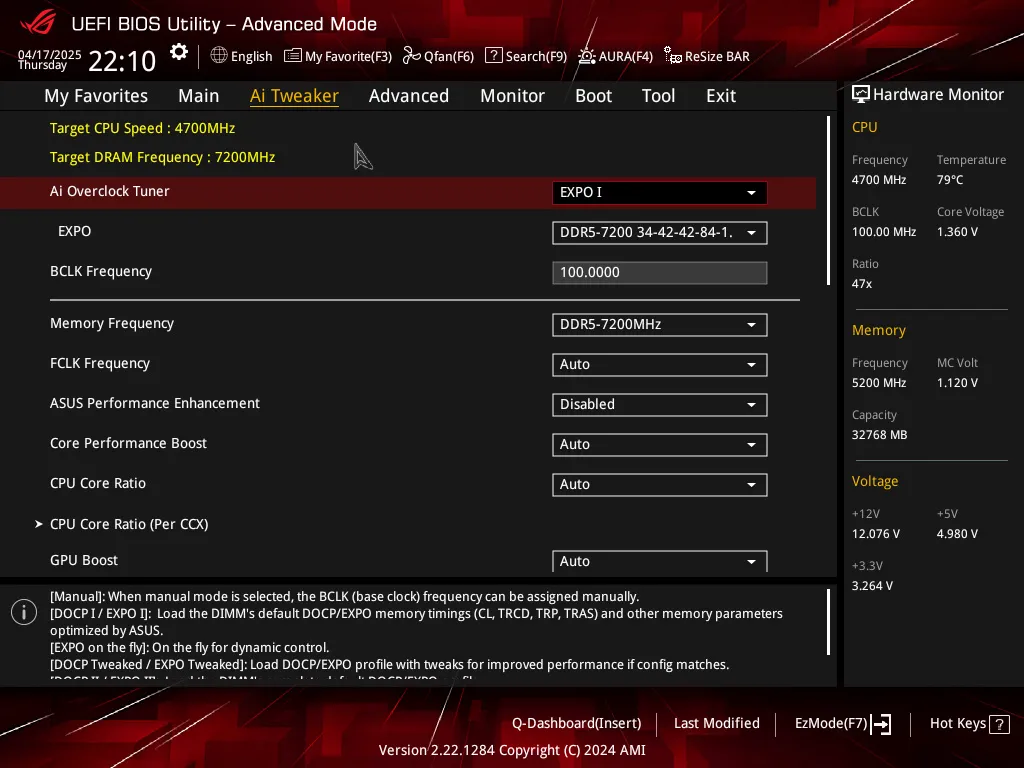The width and height of the screenshot is (1024, 768).
Task: Click the BCLK Frequency input field
Action: (x=660, y=272)
